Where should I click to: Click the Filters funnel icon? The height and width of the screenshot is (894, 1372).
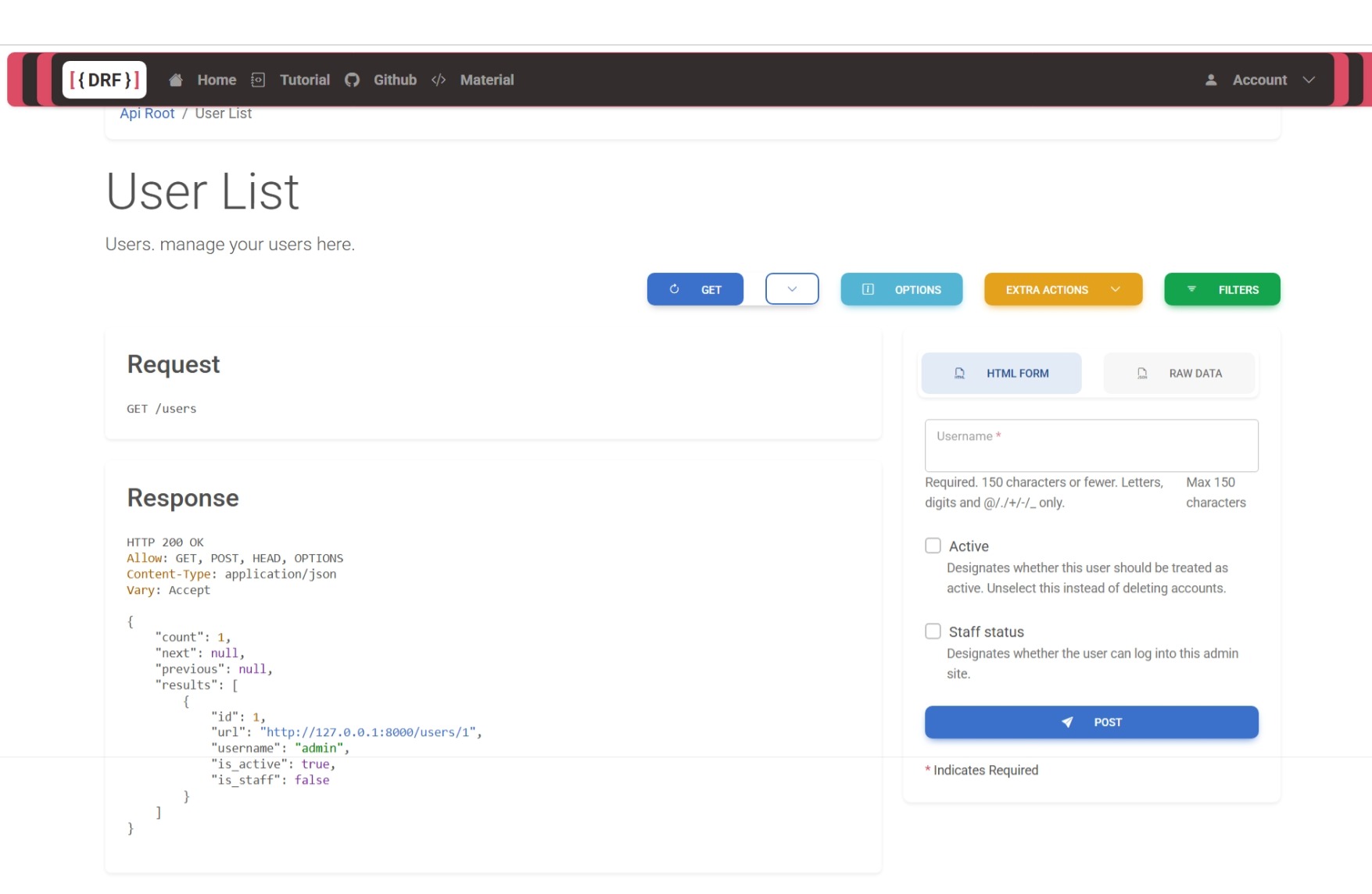1191,289
